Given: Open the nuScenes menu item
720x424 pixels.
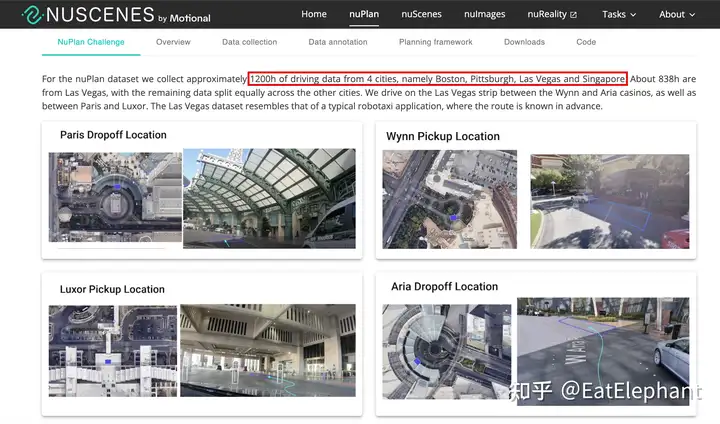Looking at the screenshot, I should pos(421,14).
